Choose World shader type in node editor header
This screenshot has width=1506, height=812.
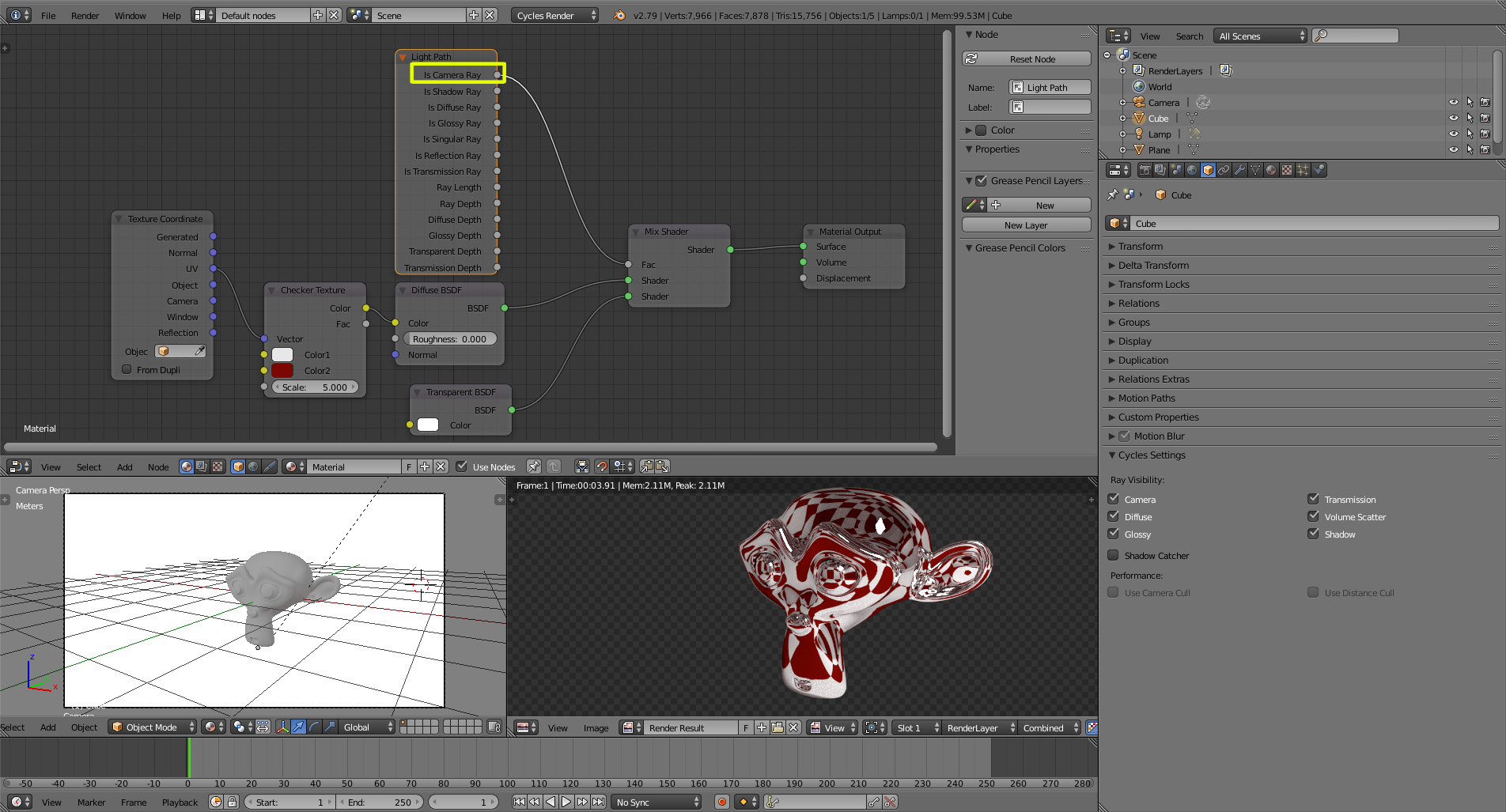253,466
